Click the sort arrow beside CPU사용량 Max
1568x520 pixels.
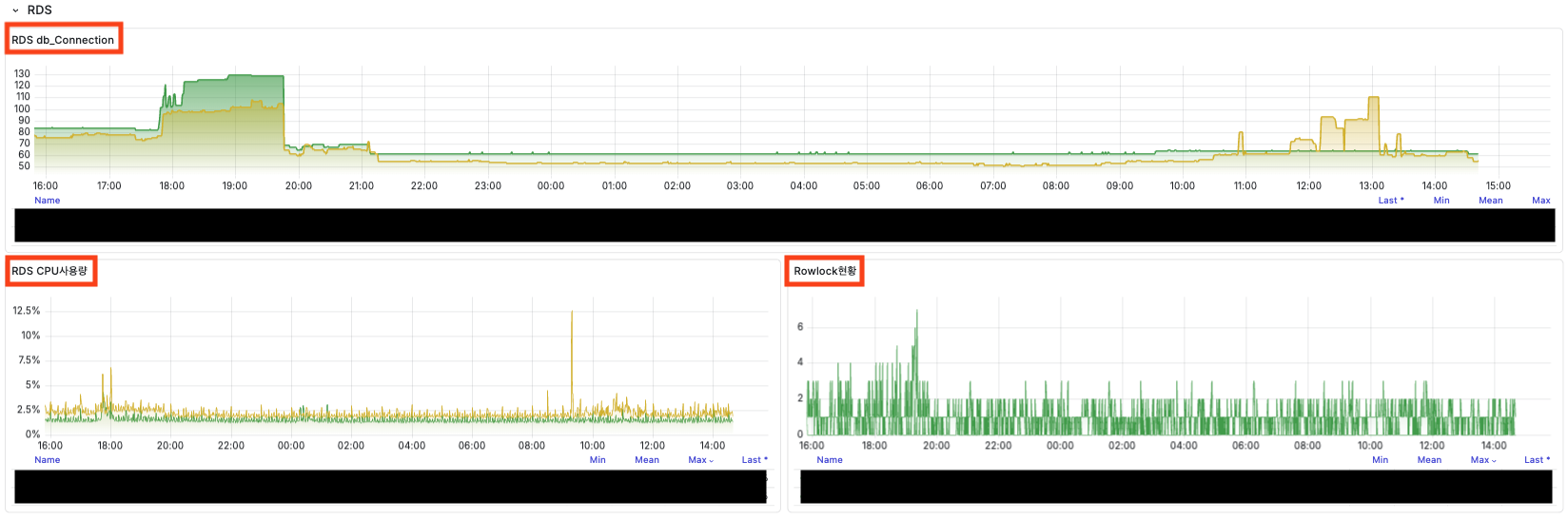pyautogui.click(x=711, y=461)
